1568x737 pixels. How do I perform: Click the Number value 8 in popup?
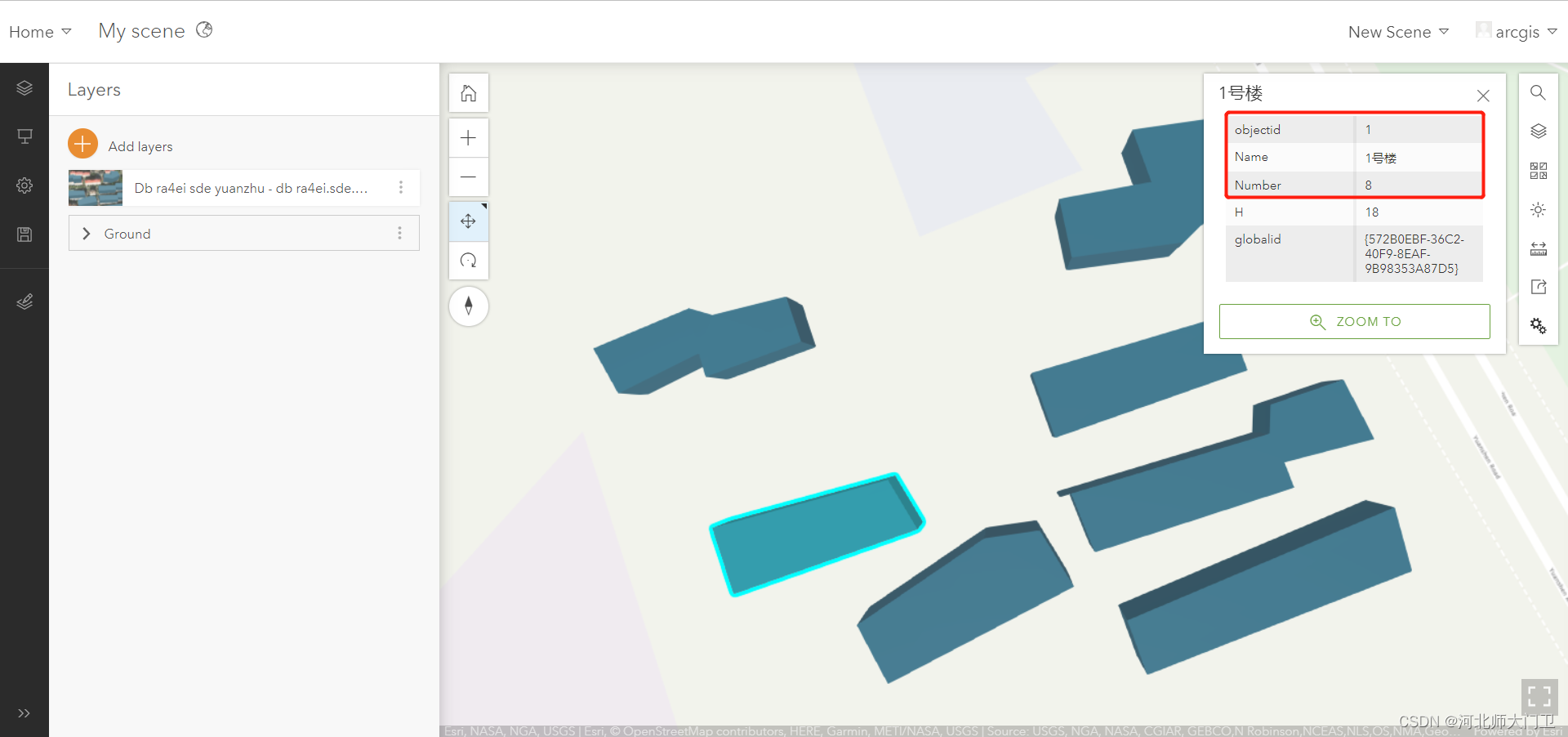coord(1369,185)
